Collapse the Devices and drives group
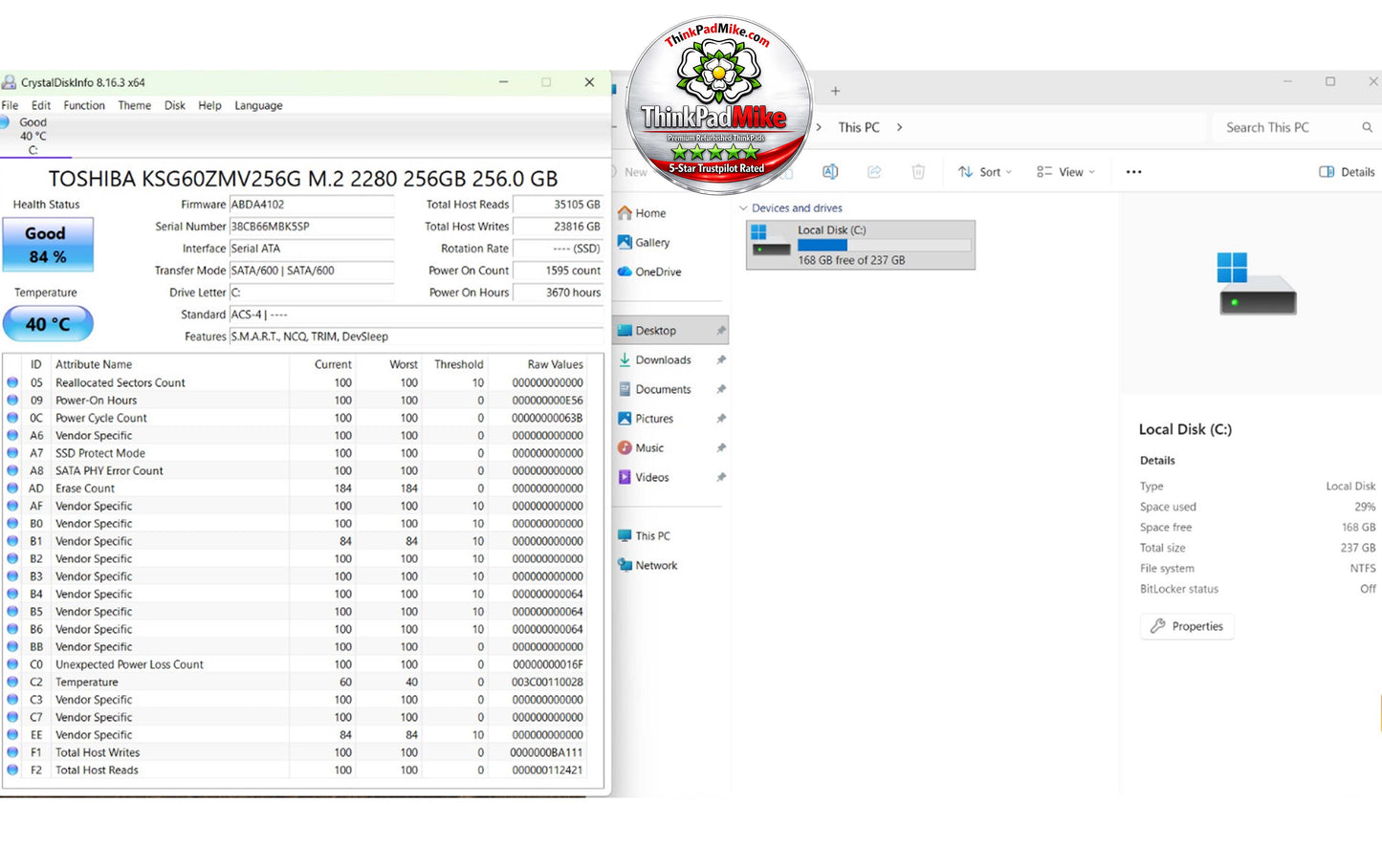Viewport: 1382px width, 868px height. [x=743, y=208]
